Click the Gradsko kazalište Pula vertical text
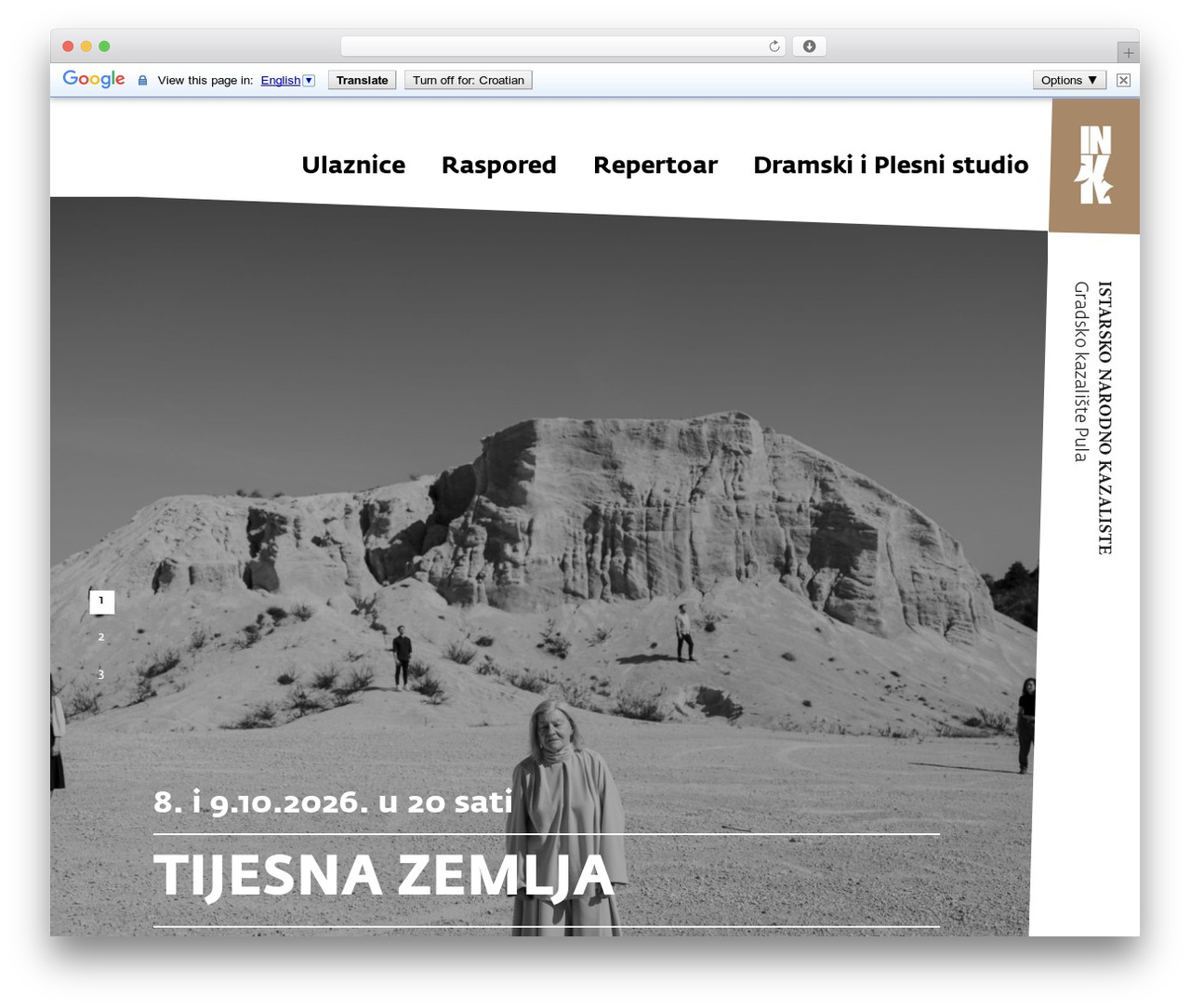Viewport: 1190px width, 1008px height. pos(1080,372)
